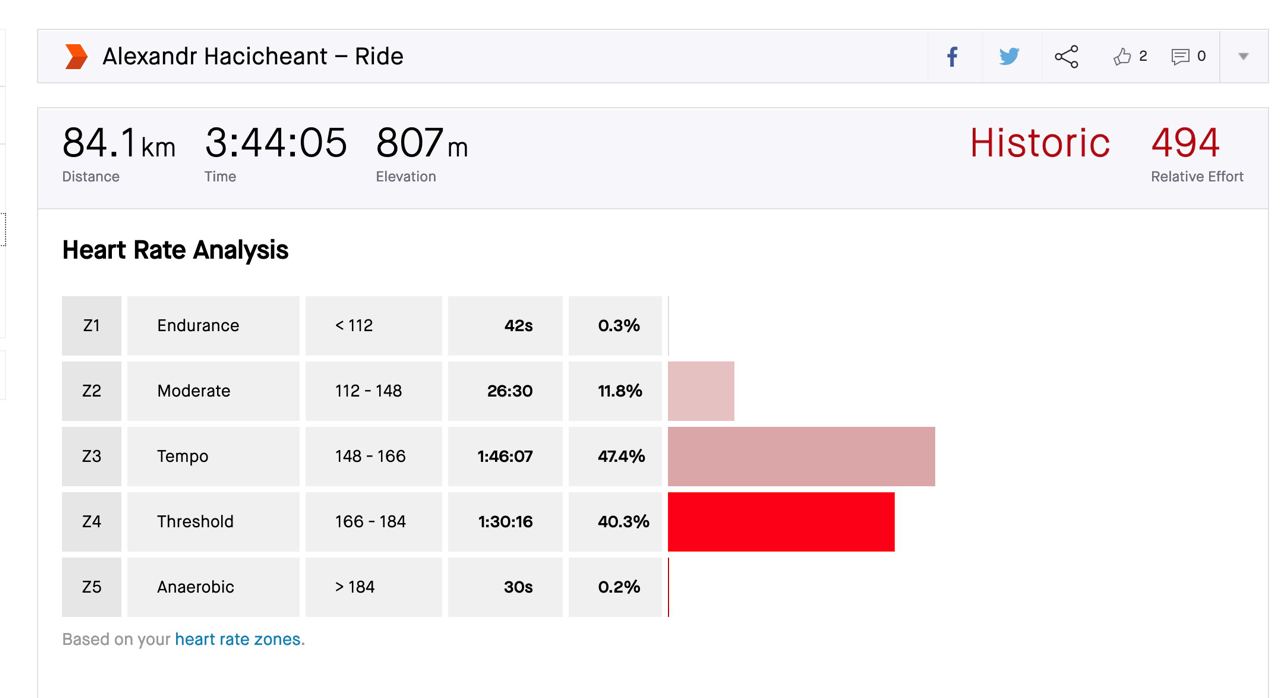Give kudos with thumbs-up icon
The width and height of the screenshot is (1280, 698).
tap(1122, 57)
